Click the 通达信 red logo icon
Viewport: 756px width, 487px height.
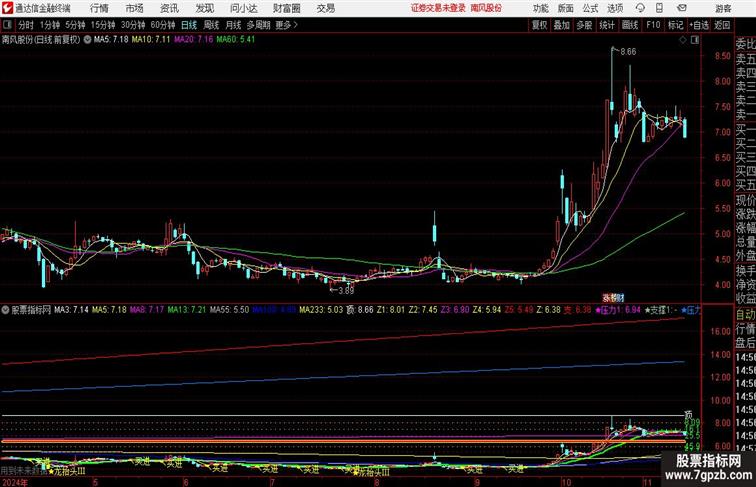(7, 8)
